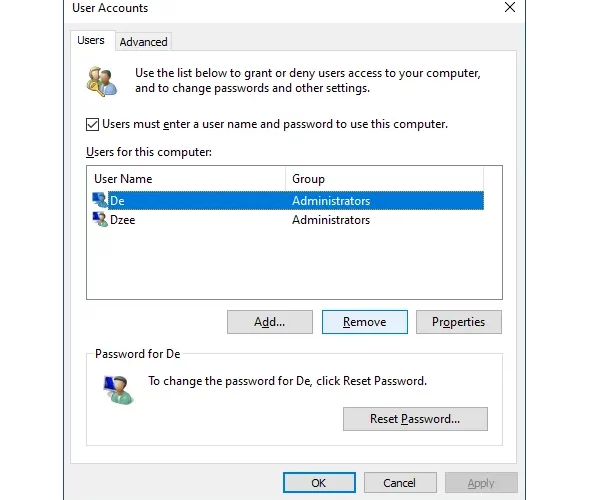Open the Add user dialog
The width and height of the screenshot is (590, 500).
click(x=270, y=322)
